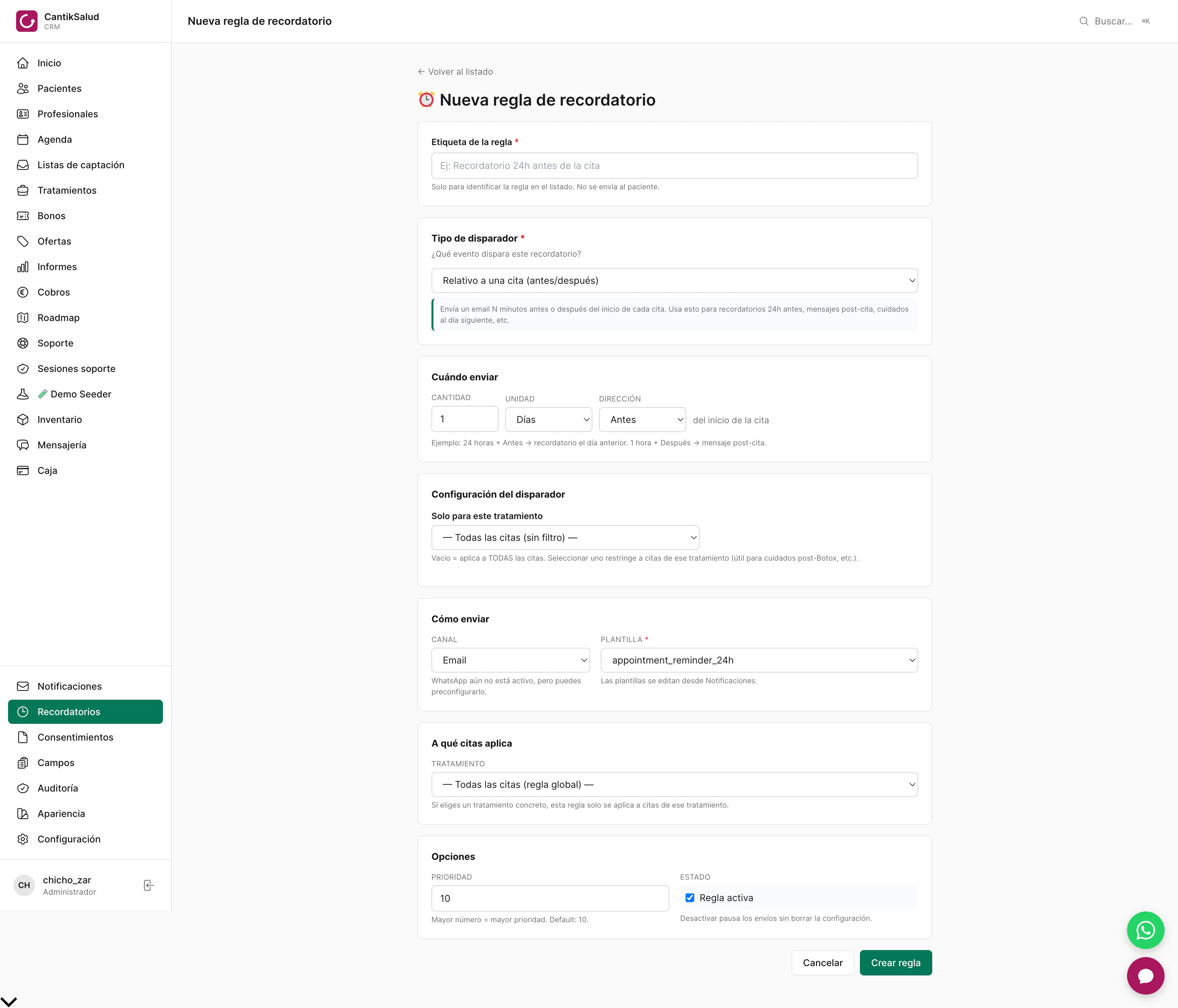The width and height of the screenshot is (1178, 1008).
Task: Click the Ofertas tag icon
Action: pyautogui.click(x=23, y=242)
